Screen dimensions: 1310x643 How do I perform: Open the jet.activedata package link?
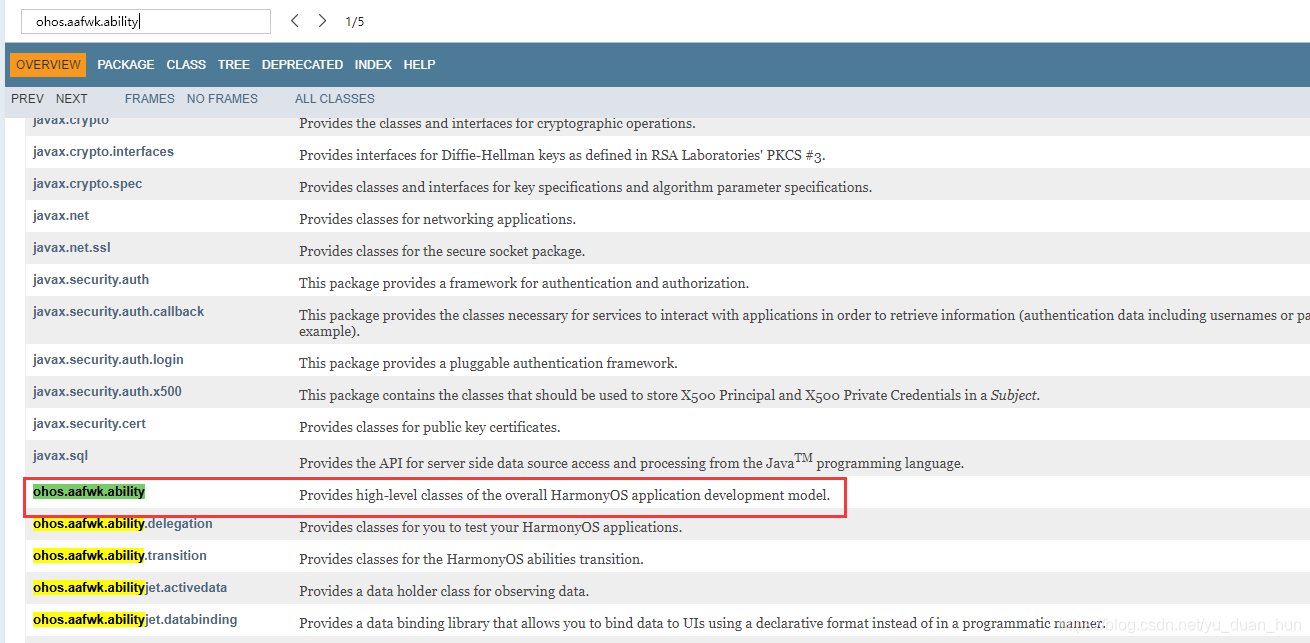click(x=130, y=588)
